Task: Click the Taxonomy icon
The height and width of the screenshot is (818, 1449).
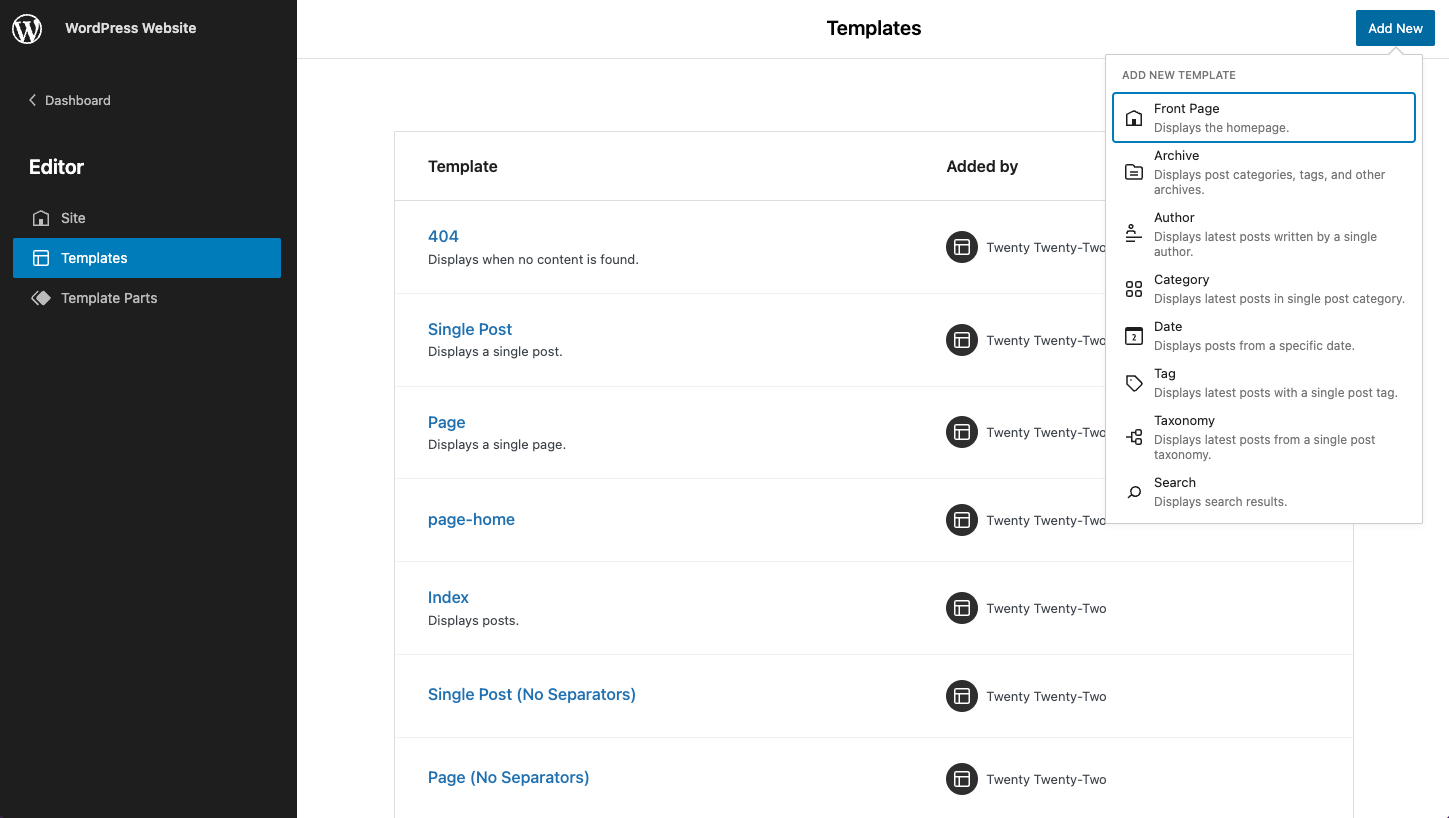Action: coord(1133,436)
